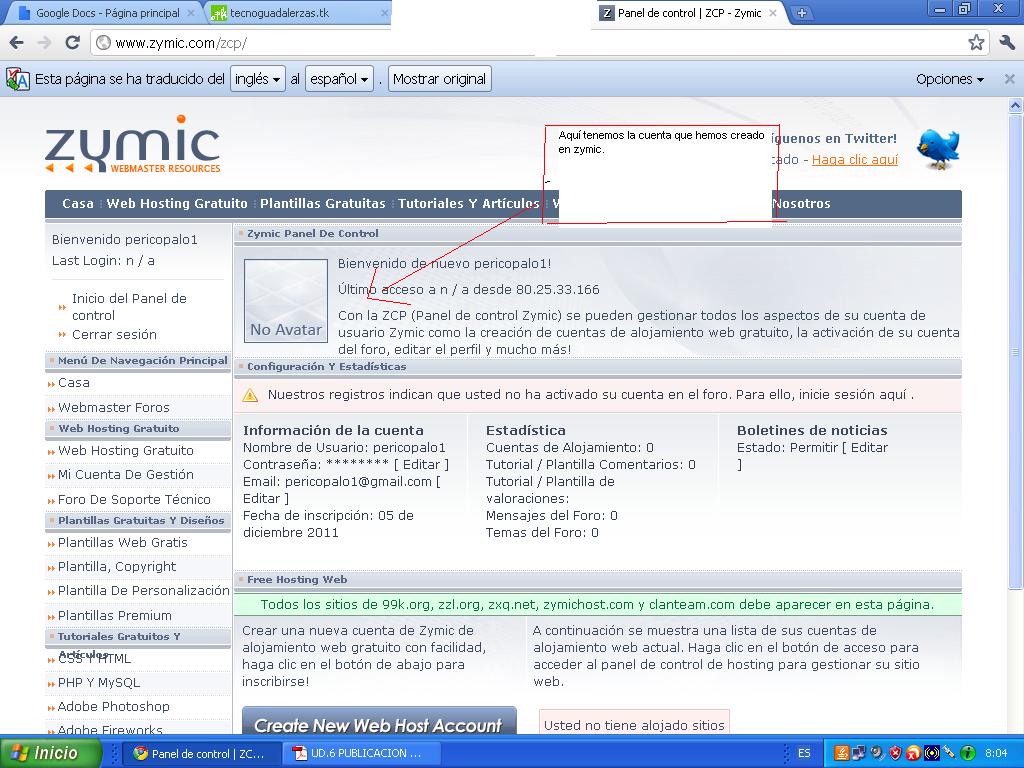This screenshot has height=768, width=1024.
Task: Select the Panel de control taskbar button
Action: click(202, 754)
